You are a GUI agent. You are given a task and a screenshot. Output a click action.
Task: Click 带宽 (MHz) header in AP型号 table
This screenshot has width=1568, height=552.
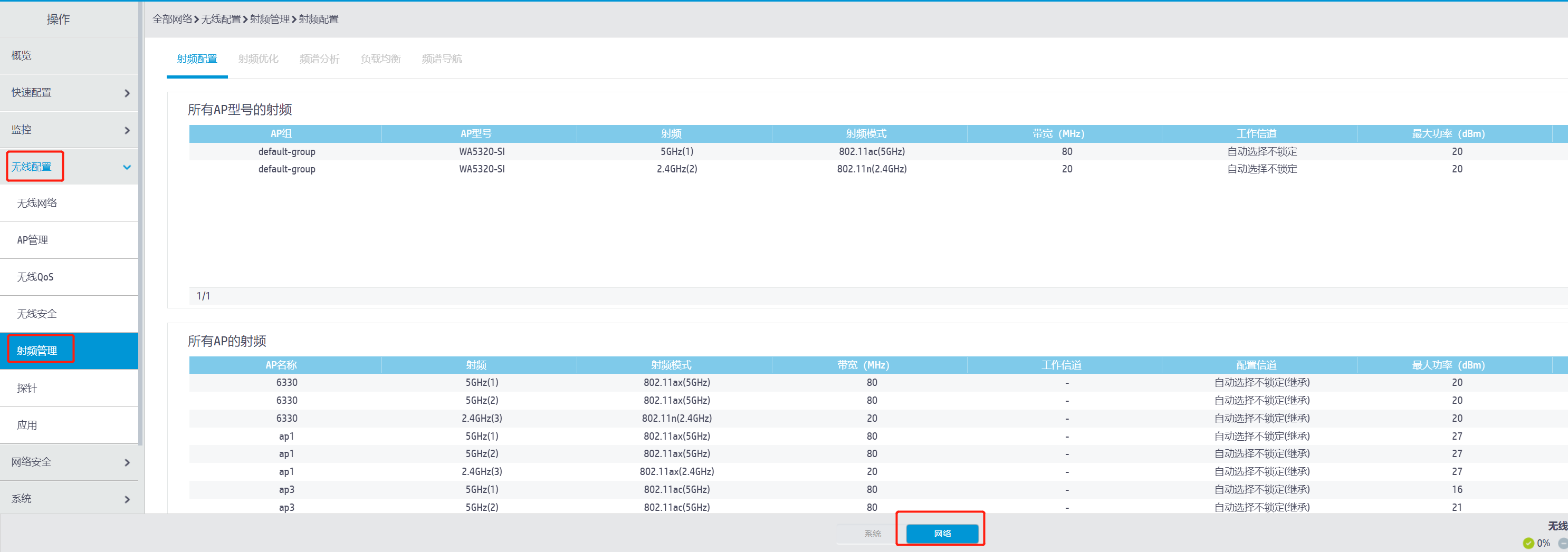(x=1064, y=134)
